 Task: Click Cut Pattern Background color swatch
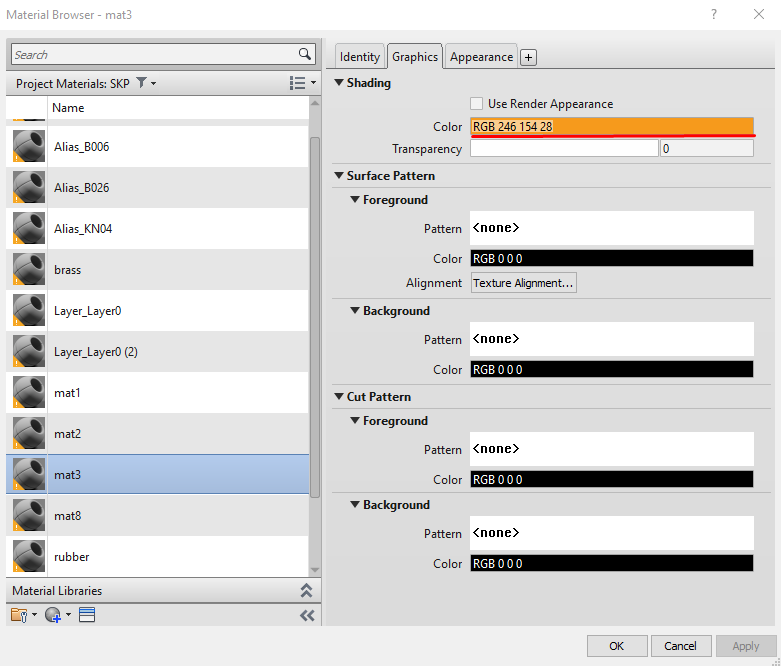(x=612, y=563)
